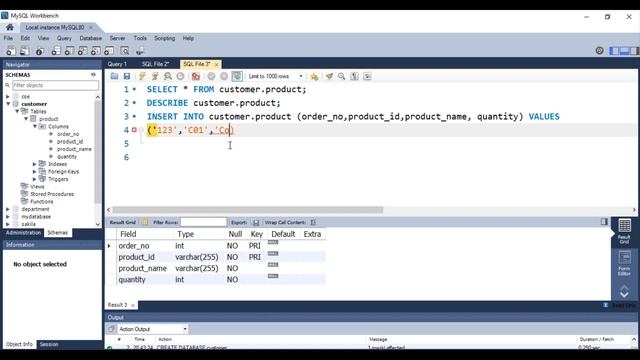This screenshot has width=640, height=360.
Task: Open the find magnifier icon in editor toolbar
Action: [x=342, y=76]
